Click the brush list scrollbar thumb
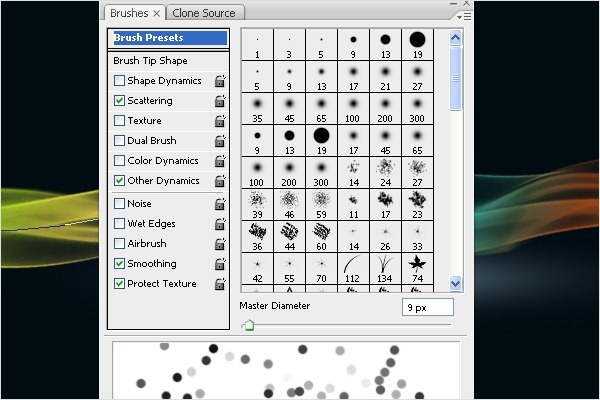Screen dimensions: 600x400 pyautogui.click(x=455, y=78)
